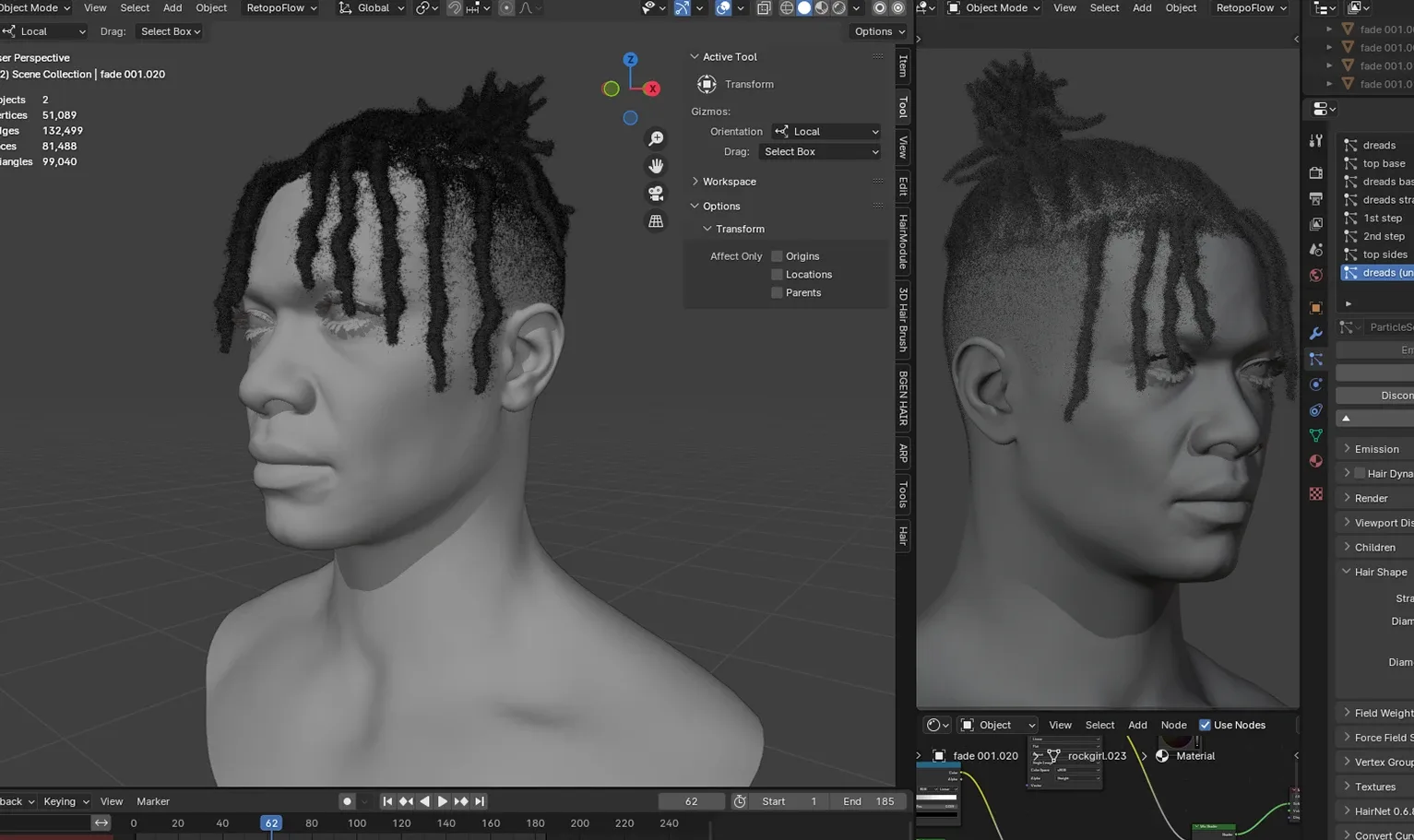
Task: Uncheck the Use Nodes checkbox
Action: 1205,725
